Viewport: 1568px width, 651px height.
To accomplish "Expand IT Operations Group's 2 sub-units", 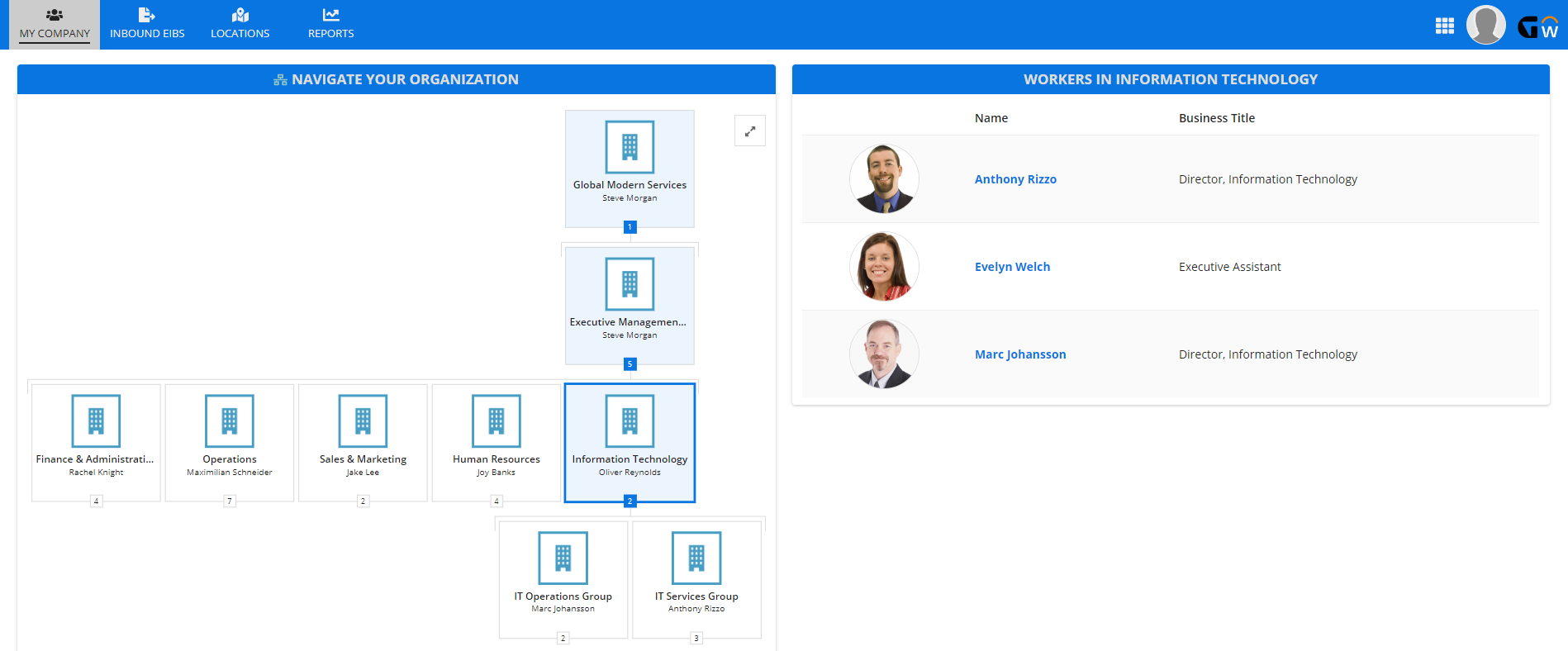I will (563, 638).
